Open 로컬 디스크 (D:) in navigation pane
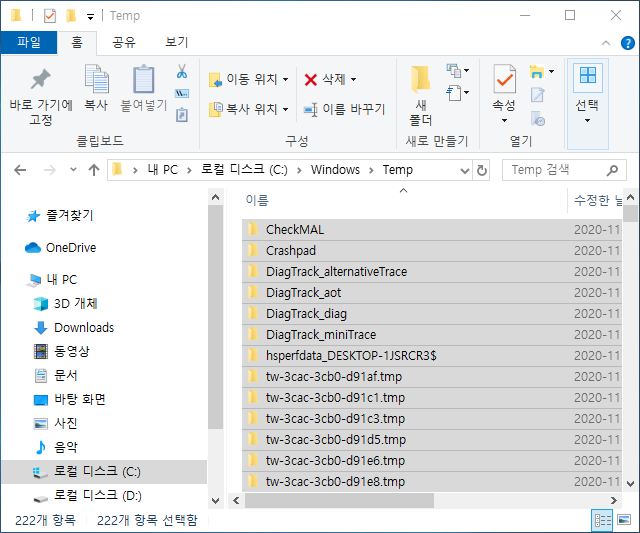This screenshot has width=640, height=533. (87, 496)
